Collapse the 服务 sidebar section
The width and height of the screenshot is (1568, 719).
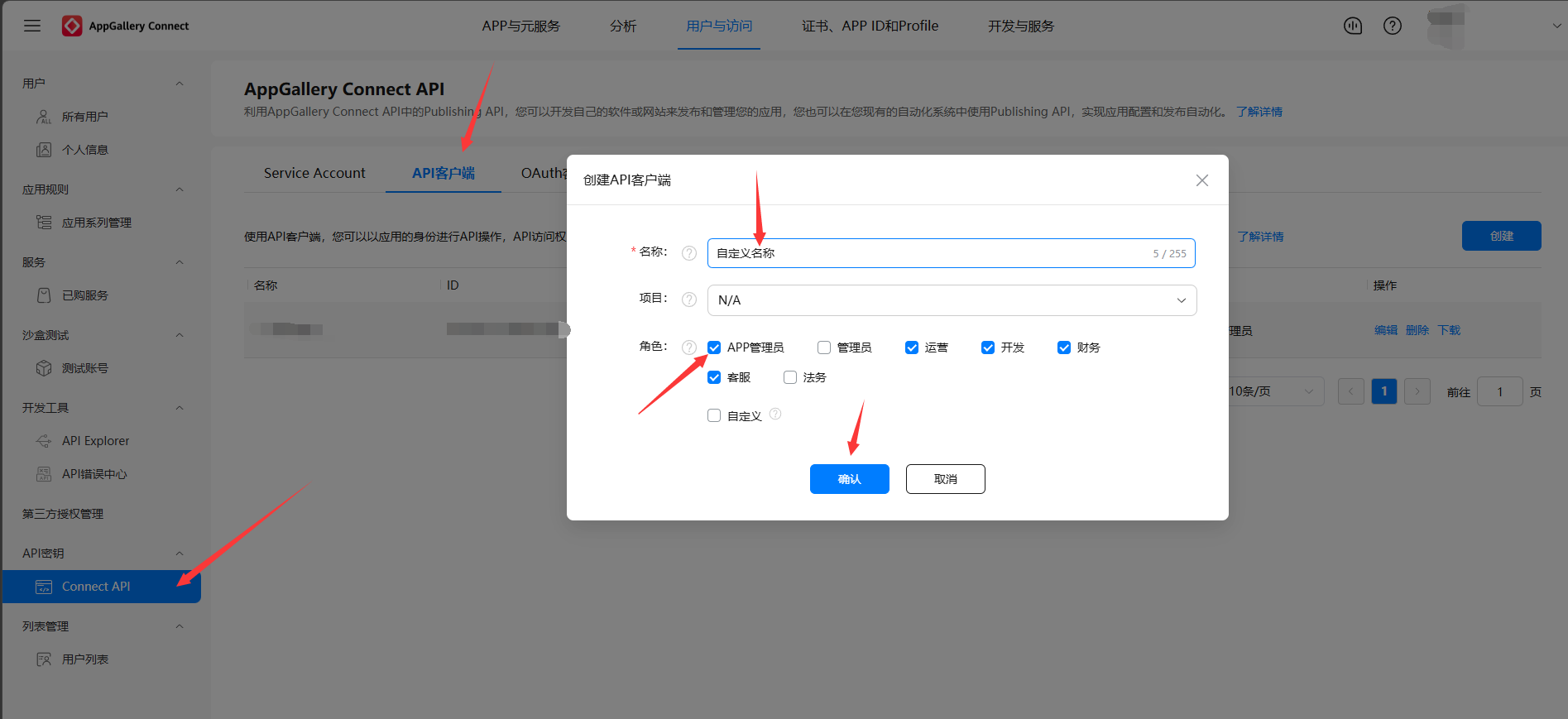pos(180,262)
